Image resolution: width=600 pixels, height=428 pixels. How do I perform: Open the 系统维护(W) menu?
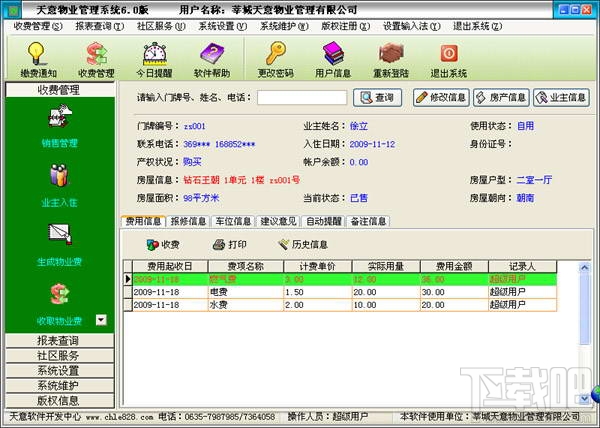(x=284, y=26)
